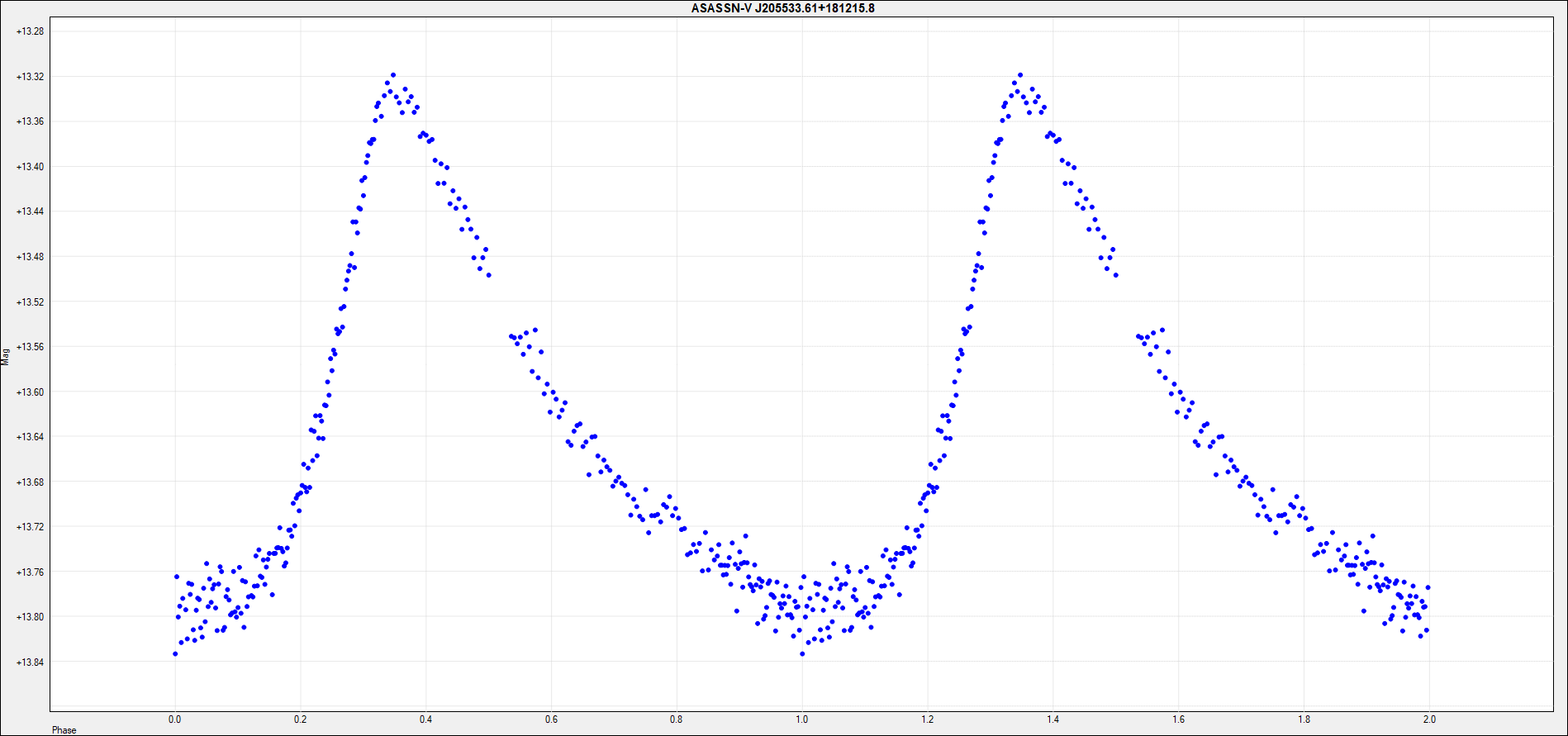Click the +13.84 magnitude tick label
The width and height of the screenshot is (1568, 736).
point(31,662)
